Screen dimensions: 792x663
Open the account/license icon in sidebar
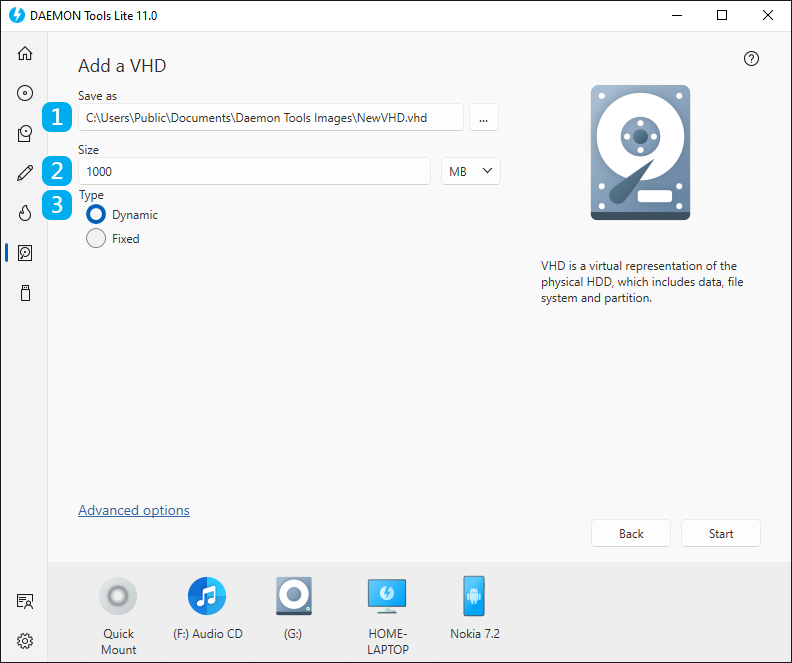tap(25, 601)
